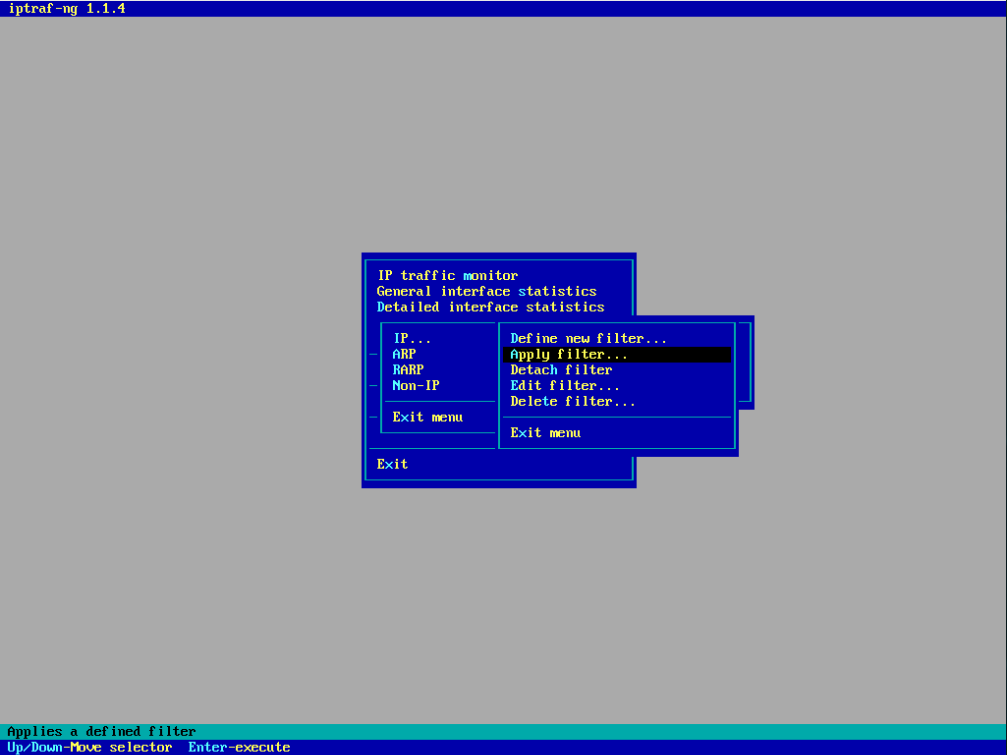The image size is (1007, 755).
Task: Click panel edge right of Detach filter
Action: point(744,370)
